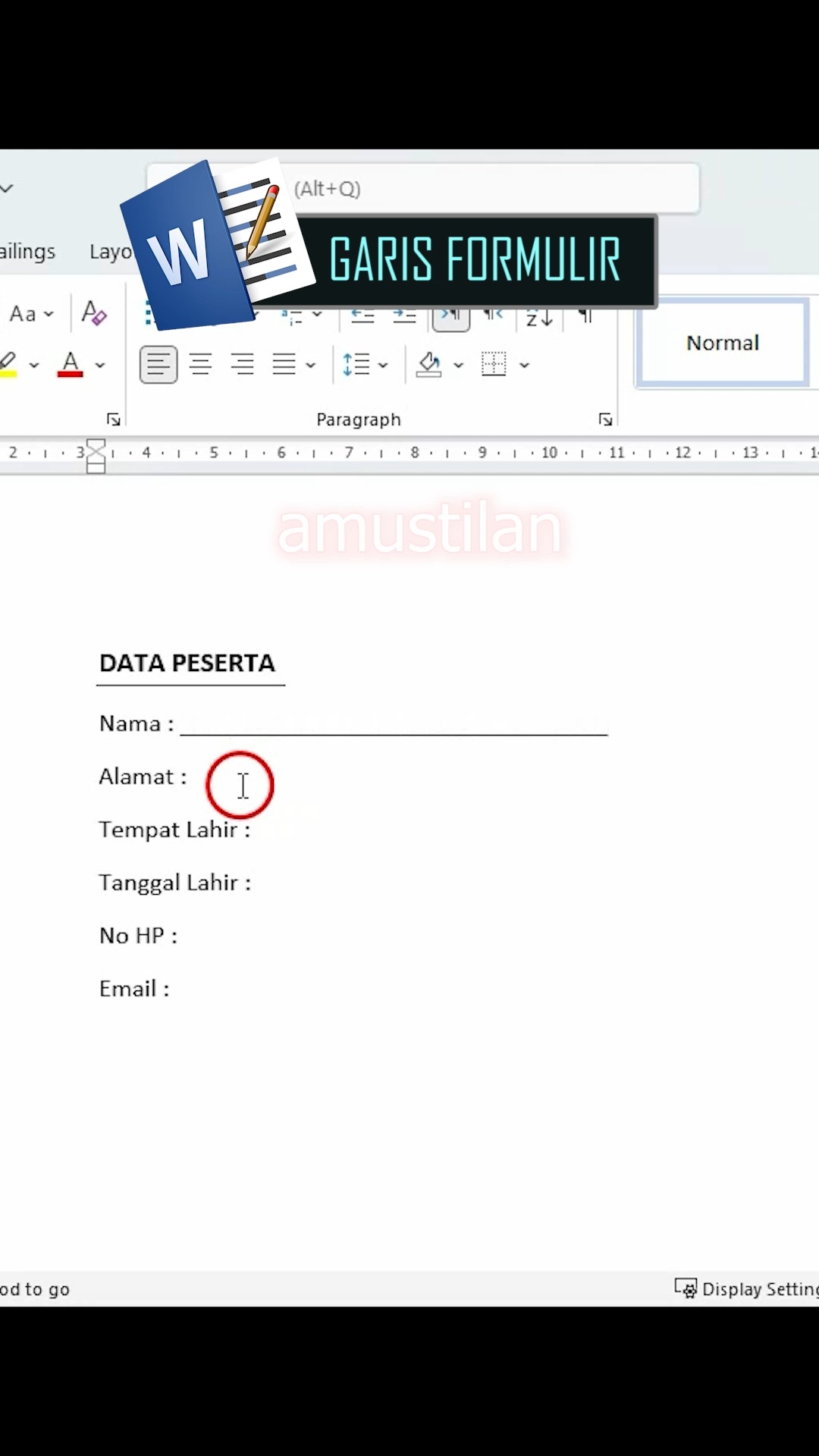Viewport: 819px width, 1456px height.
Task: Click the Paragraph group label
Action: tap(358, 419)
